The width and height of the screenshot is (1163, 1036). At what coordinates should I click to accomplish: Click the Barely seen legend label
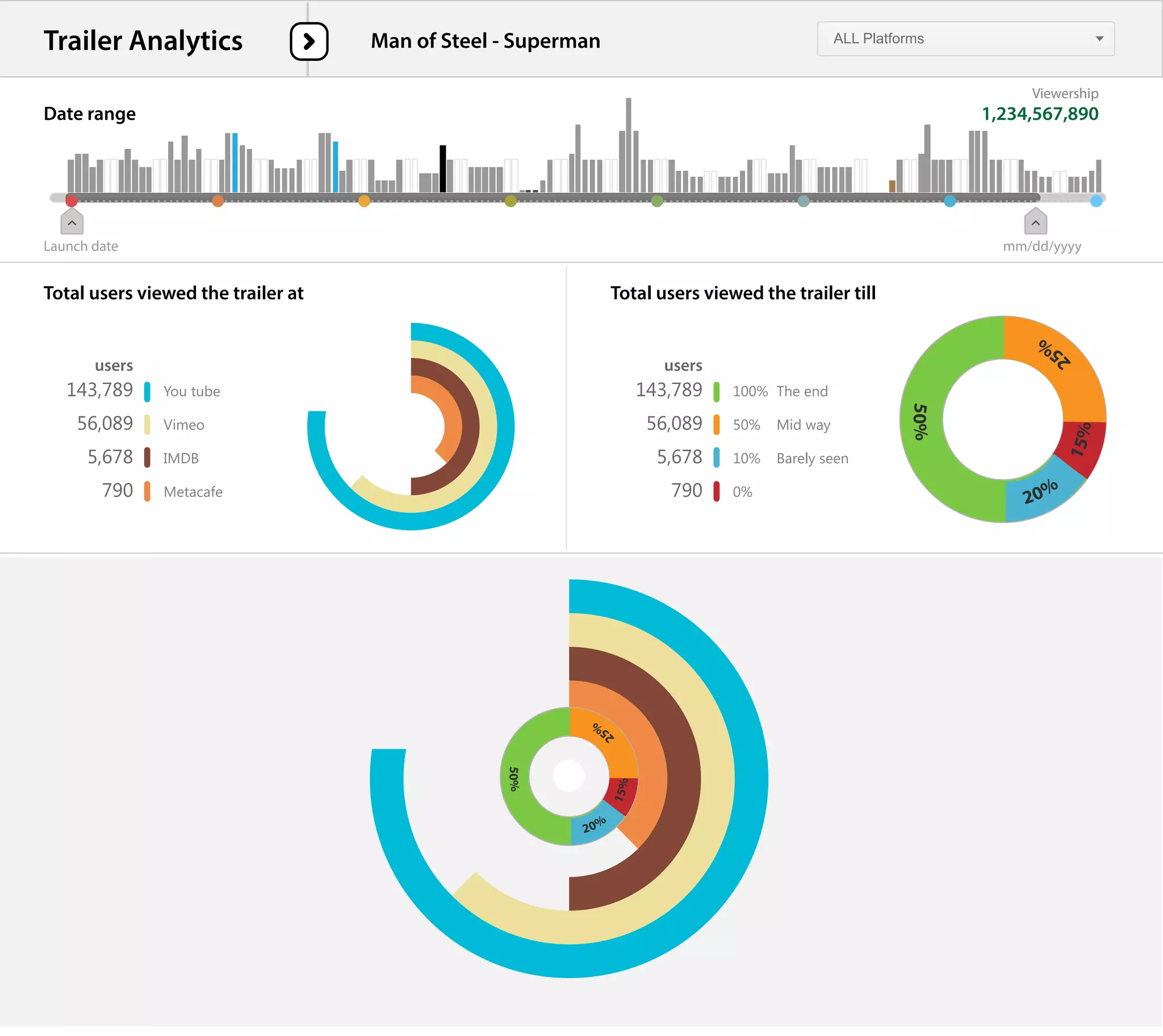pyautogui.click(x=812, y=458)
